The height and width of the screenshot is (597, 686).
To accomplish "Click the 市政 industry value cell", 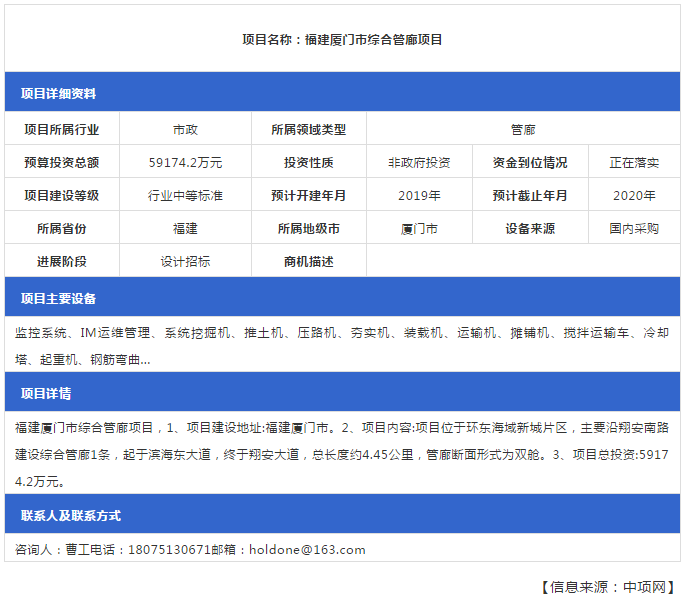I will click(185, 130).
